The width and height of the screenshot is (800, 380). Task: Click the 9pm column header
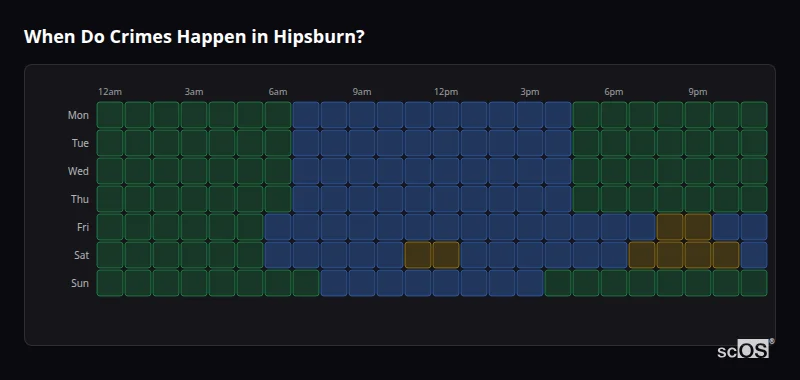tap(698, 92)
